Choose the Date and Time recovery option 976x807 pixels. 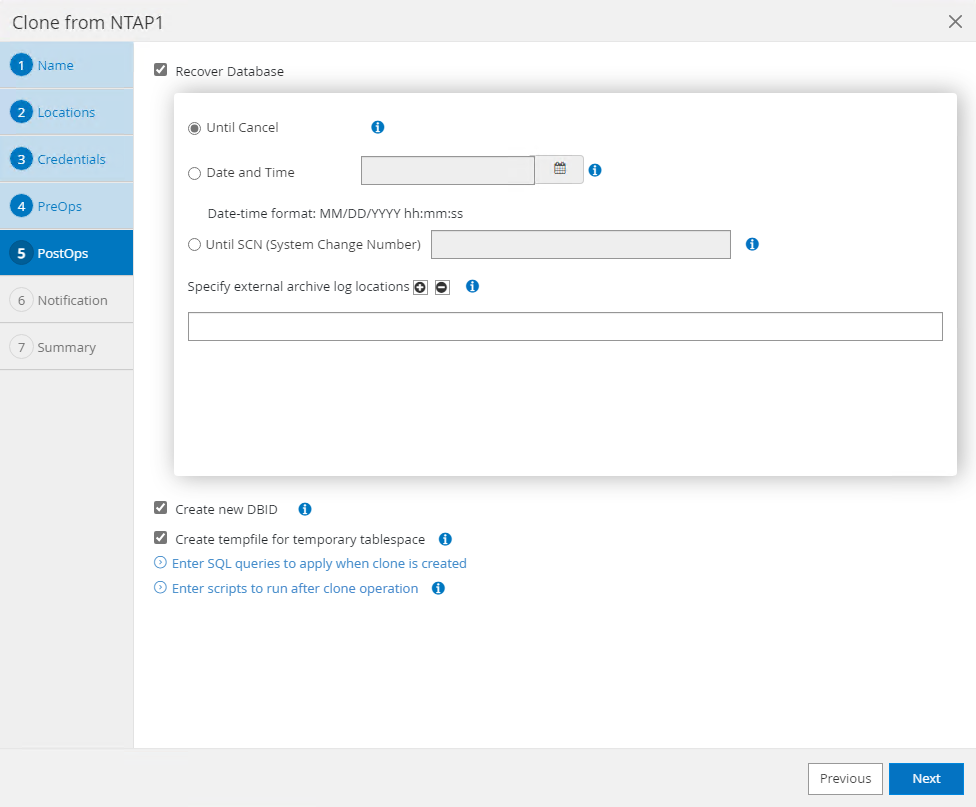(x=194, y=173)
